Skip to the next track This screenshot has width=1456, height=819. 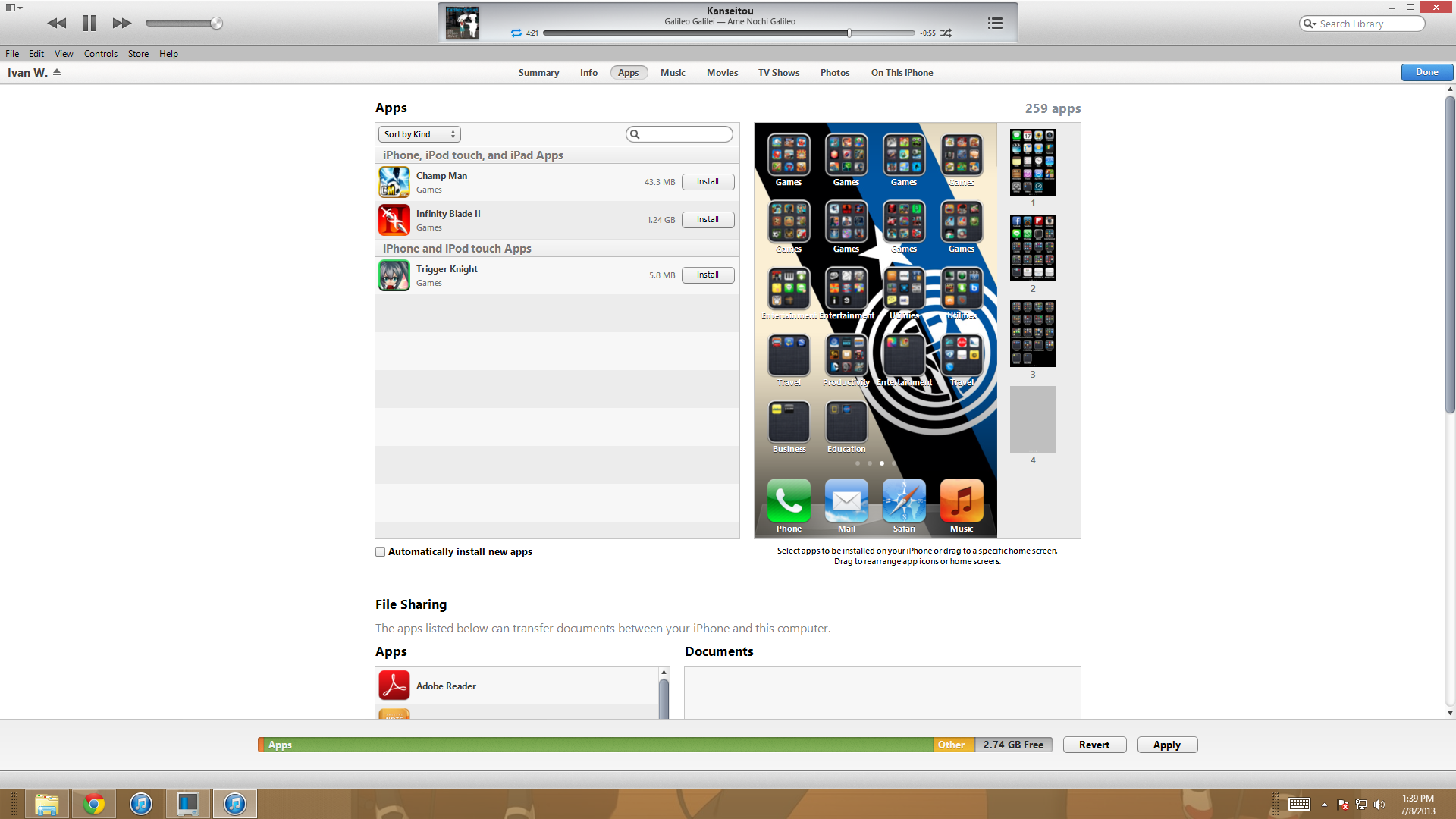click(x=121, y=24)
